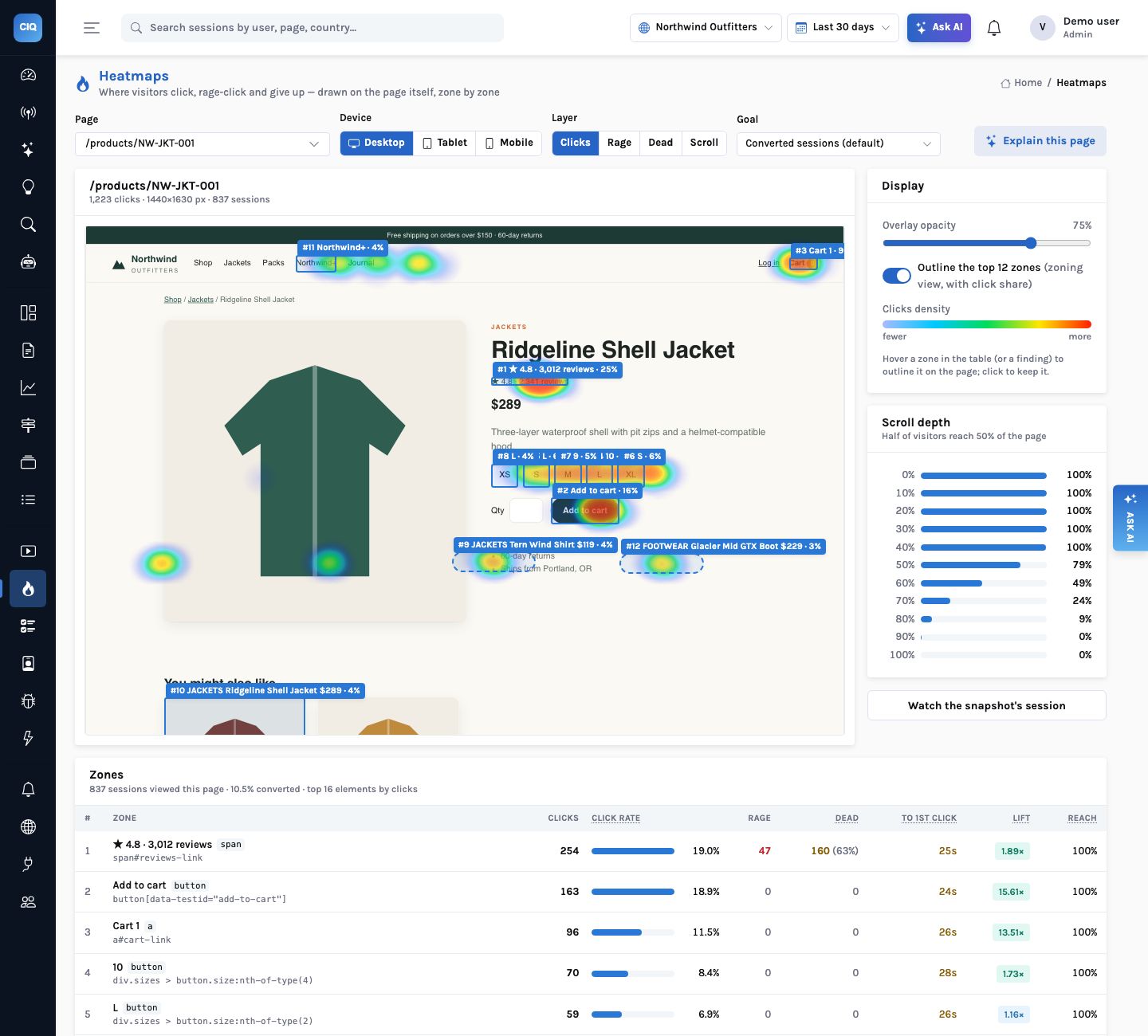Open the dashboard gauge icon in sidebar
Screen dimensions: 1148x1036
pos(28,75)
